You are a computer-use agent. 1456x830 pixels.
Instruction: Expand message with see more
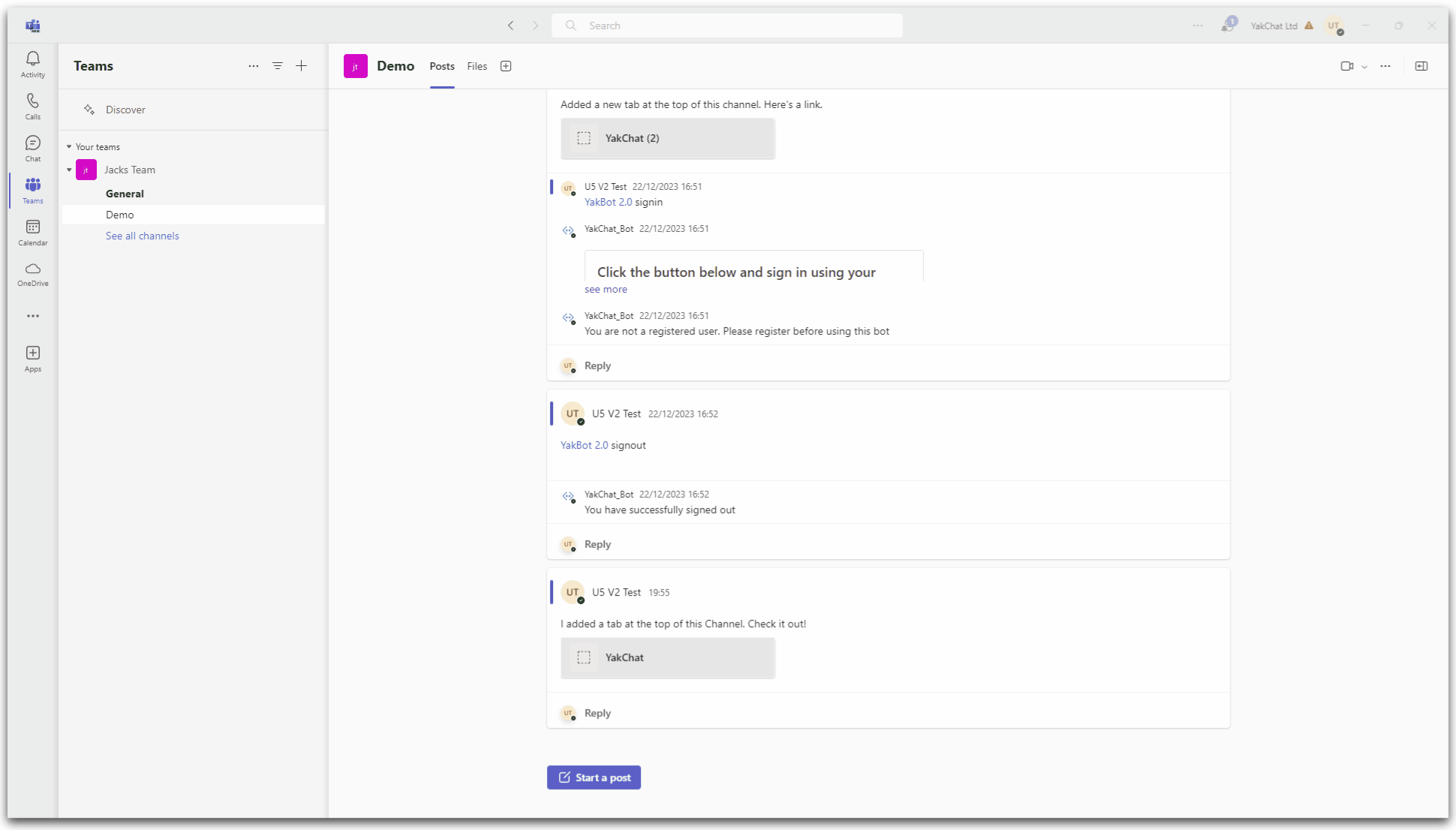(606, 290)
